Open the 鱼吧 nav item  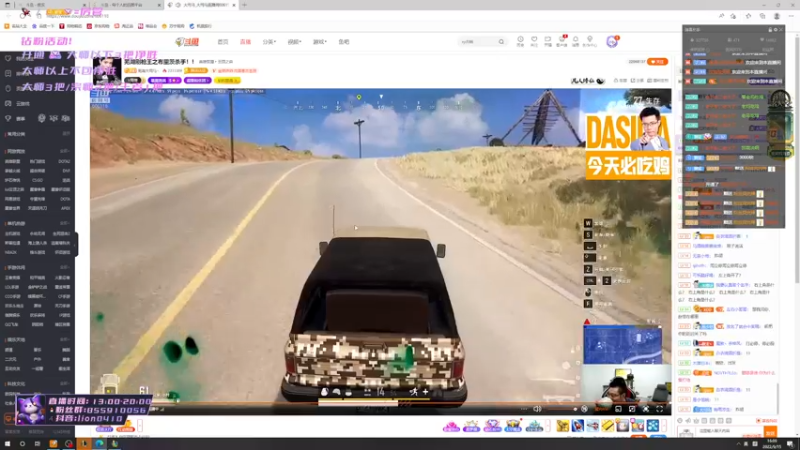tap(344, 42)
